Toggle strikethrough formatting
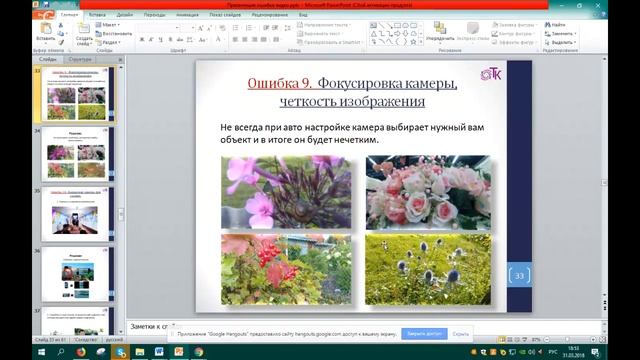This screenshot has height=360, width=640. point(180,40)
